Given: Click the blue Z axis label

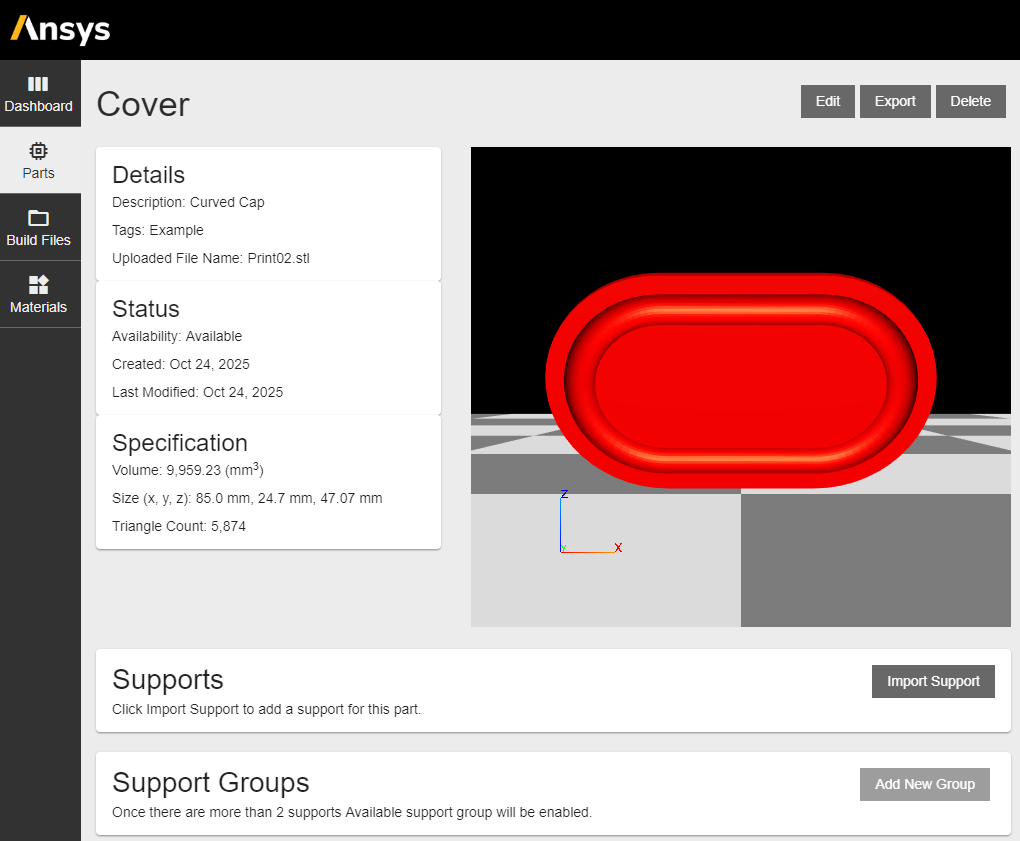Looking at the screenshot, I should (564, 494).
